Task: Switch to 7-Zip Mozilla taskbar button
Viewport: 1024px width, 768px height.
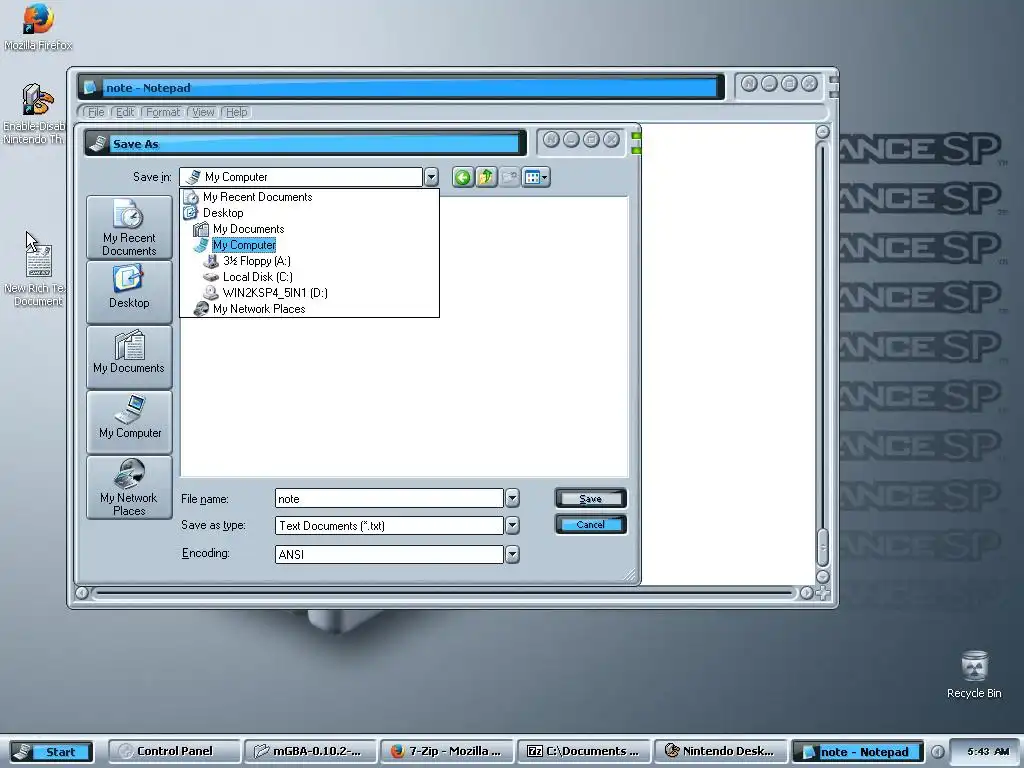Action: 447,751
